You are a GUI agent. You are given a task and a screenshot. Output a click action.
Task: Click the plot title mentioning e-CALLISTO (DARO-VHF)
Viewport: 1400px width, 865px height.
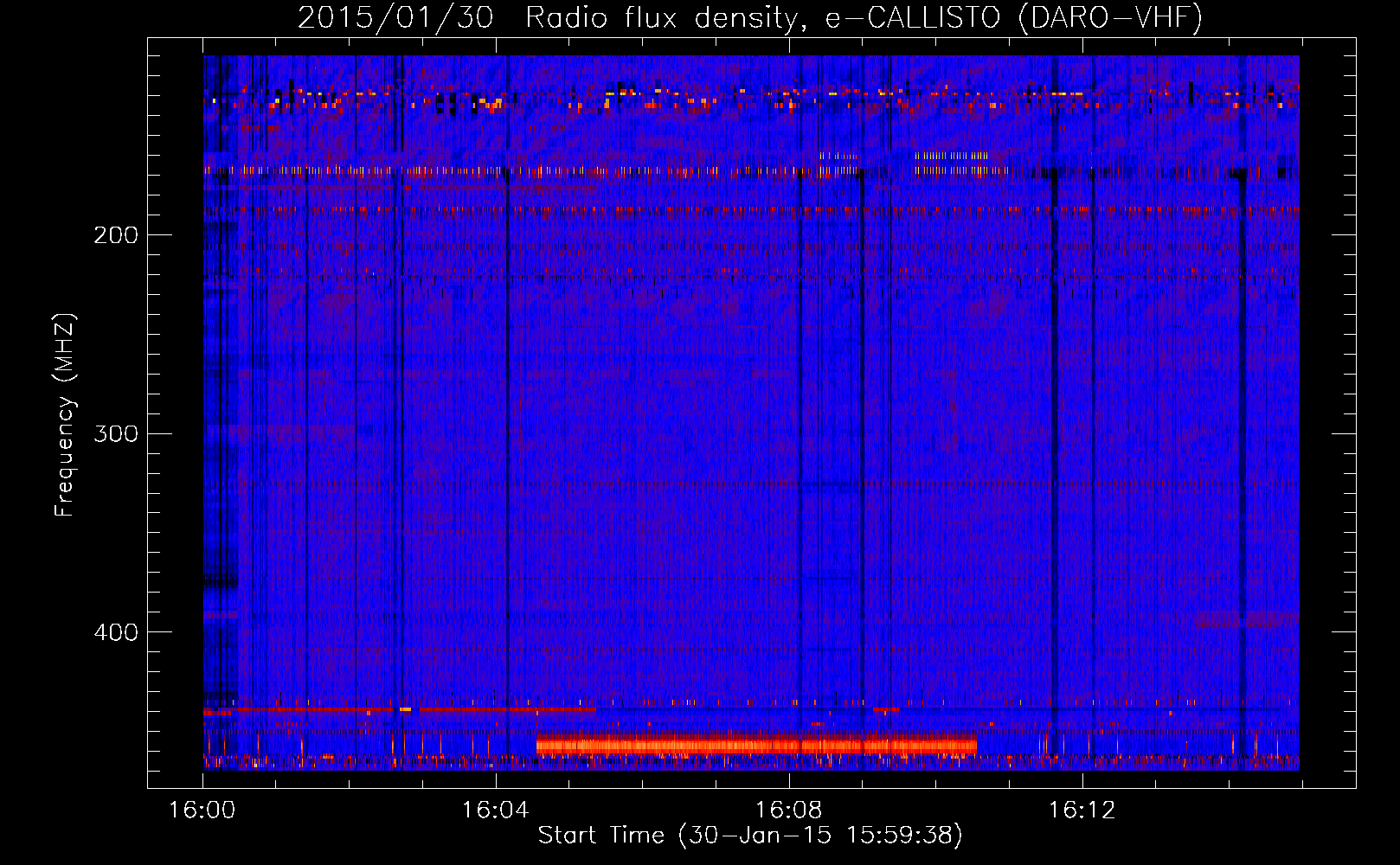[750, 17]
